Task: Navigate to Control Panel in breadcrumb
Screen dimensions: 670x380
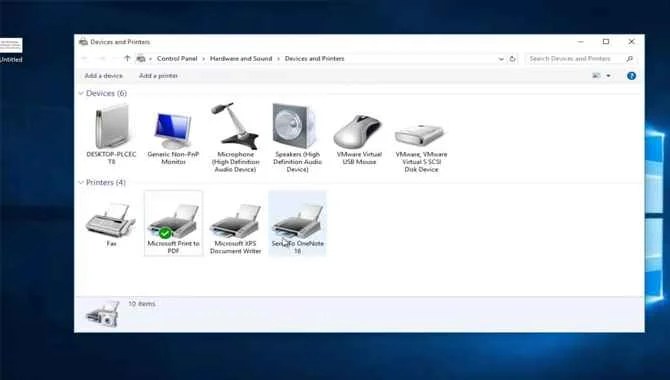Action: (177, 59)
